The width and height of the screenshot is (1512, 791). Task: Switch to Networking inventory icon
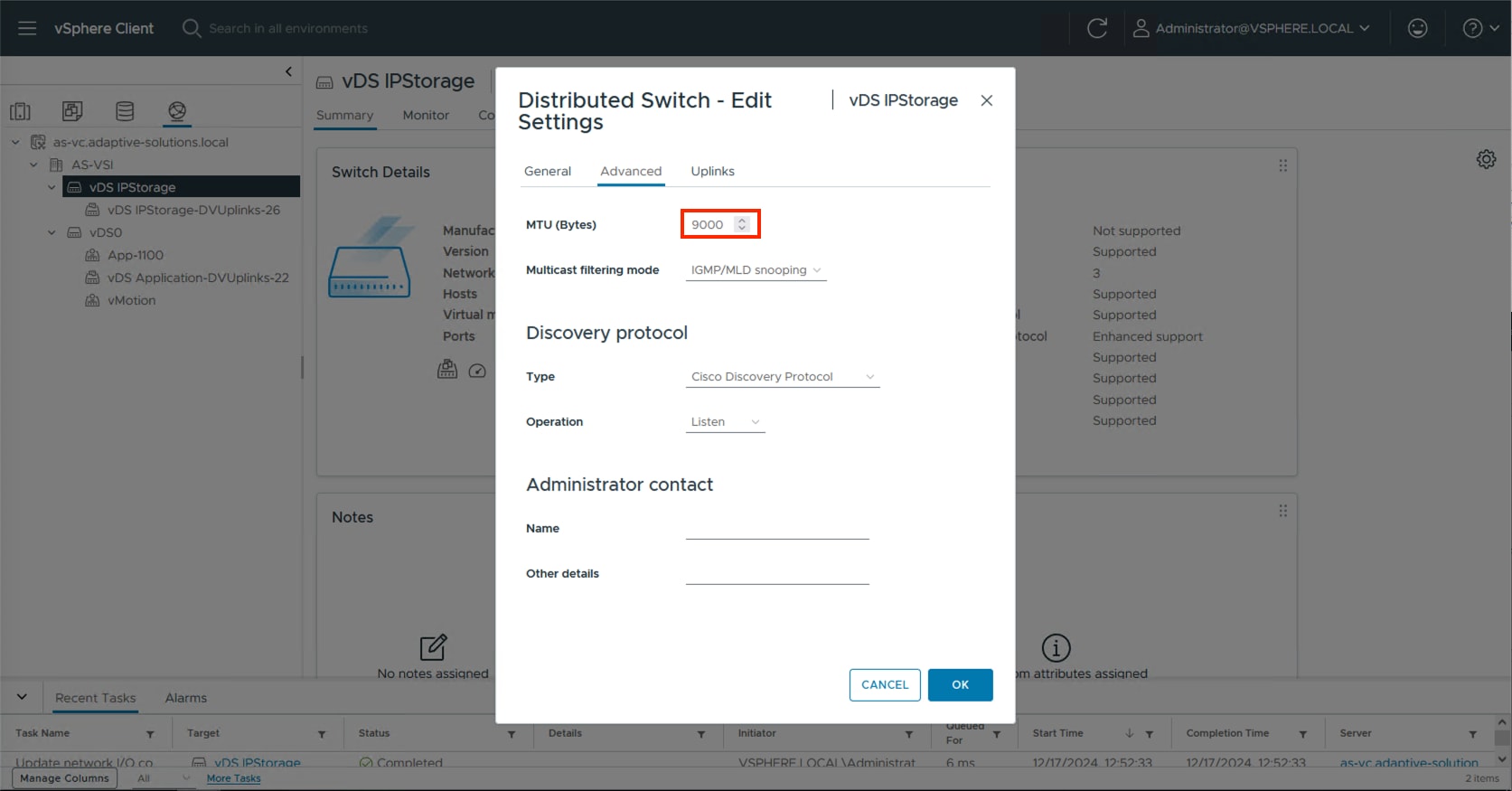tap(177, 111)
